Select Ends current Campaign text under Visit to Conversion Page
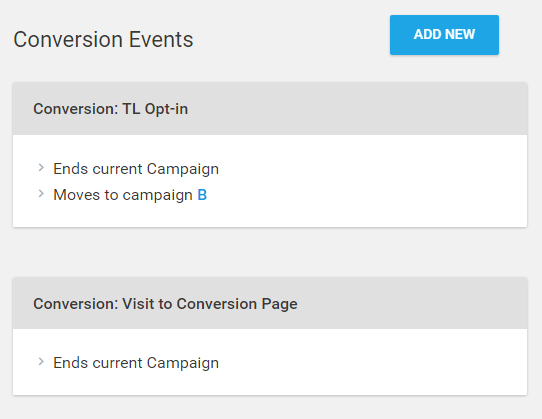Image resolution: width=542 pixels, height=419 pixels. (136, 363)
